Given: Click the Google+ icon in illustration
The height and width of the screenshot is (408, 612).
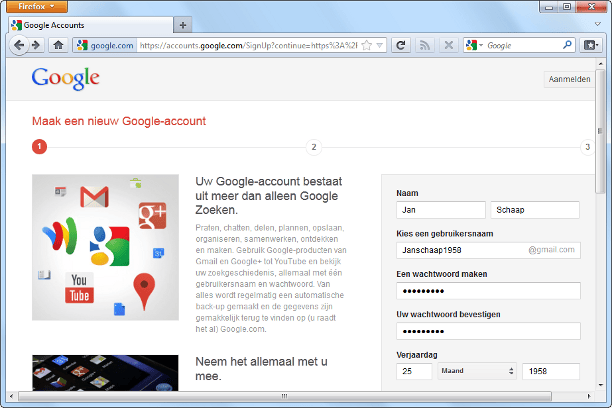Looking at the screenshot, I should click(x=153, y=216).
